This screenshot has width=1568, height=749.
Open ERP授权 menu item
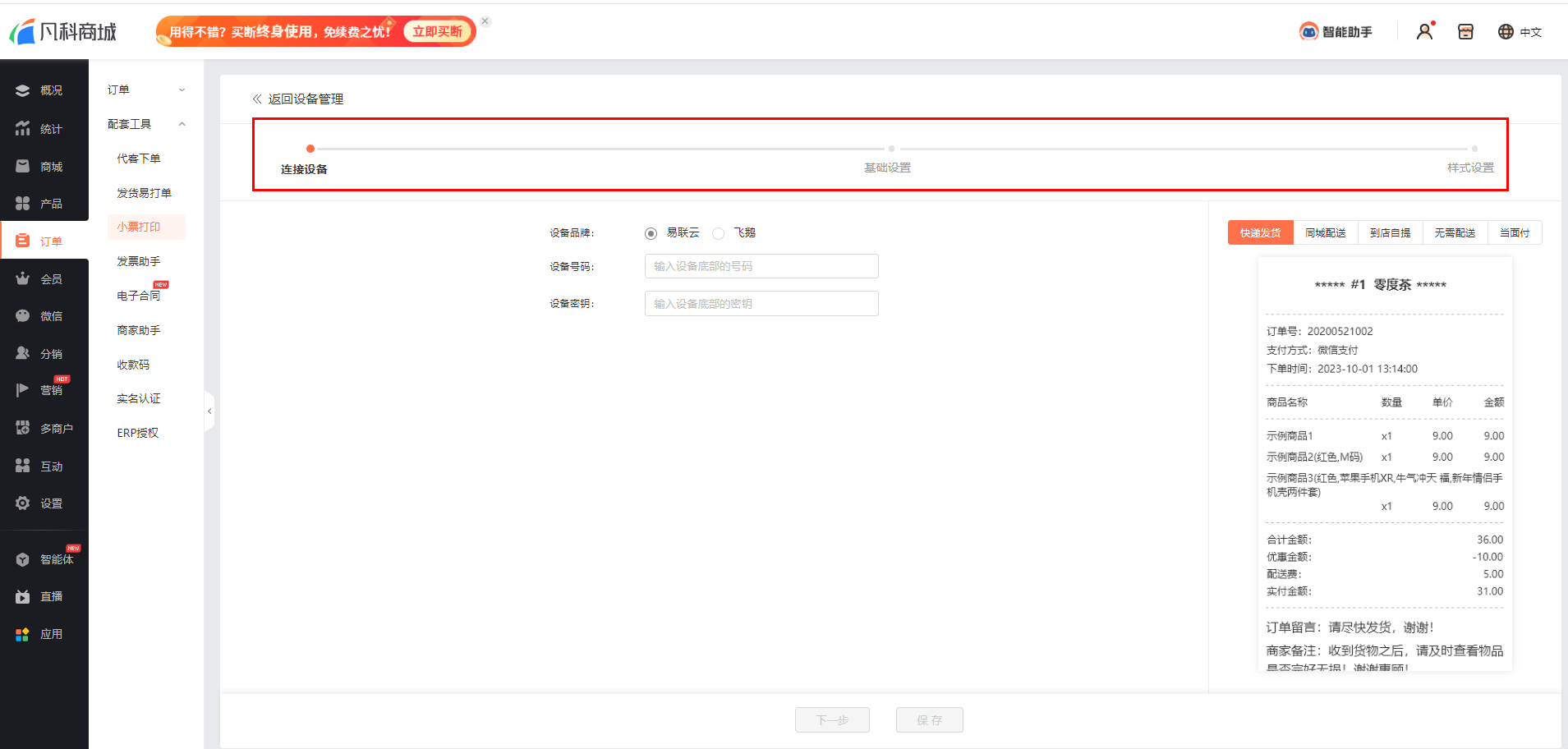(x=137, y=433)
